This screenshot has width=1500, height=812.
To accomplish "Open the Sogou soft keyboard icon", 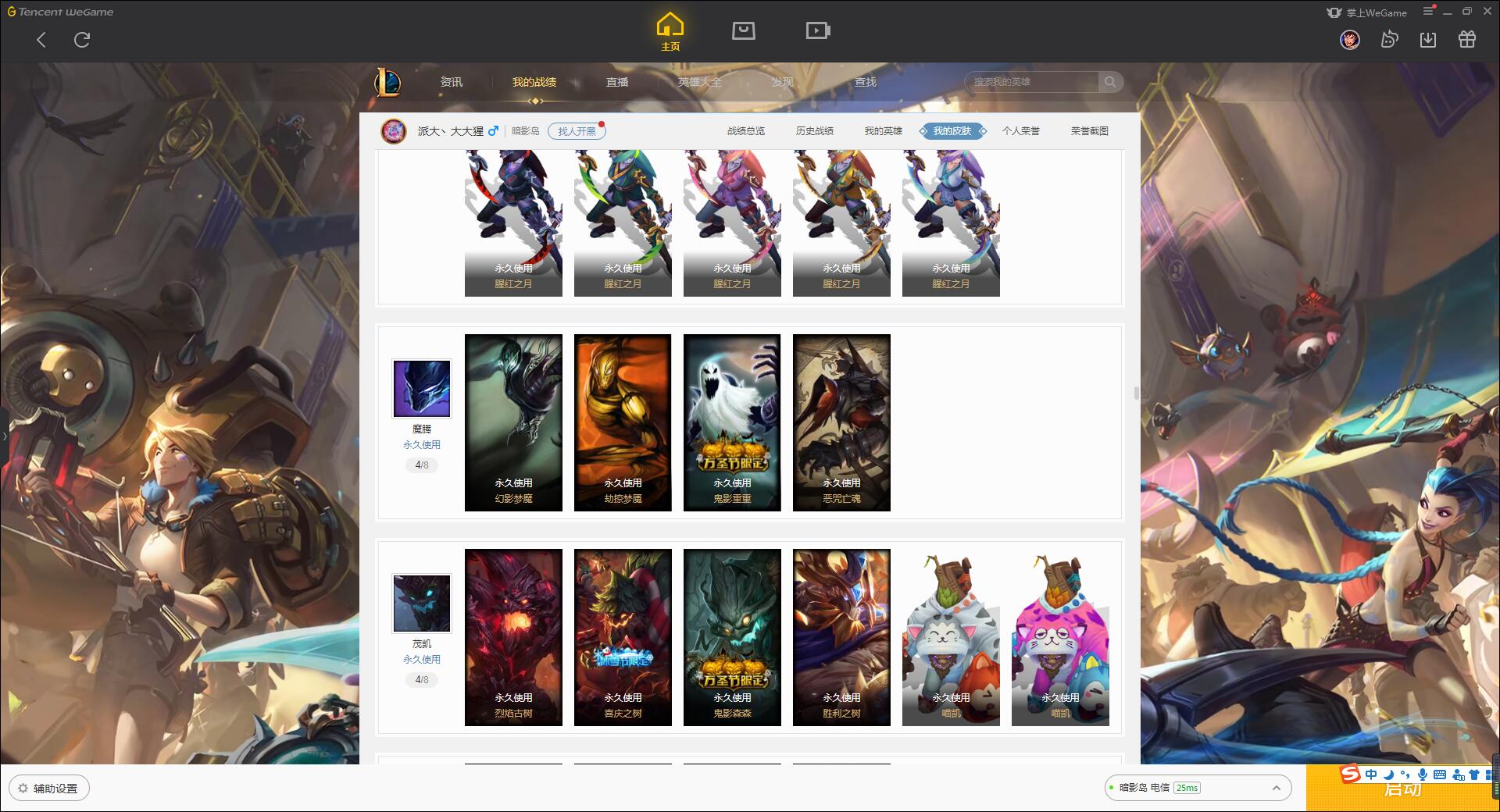I will [1440, 775].
